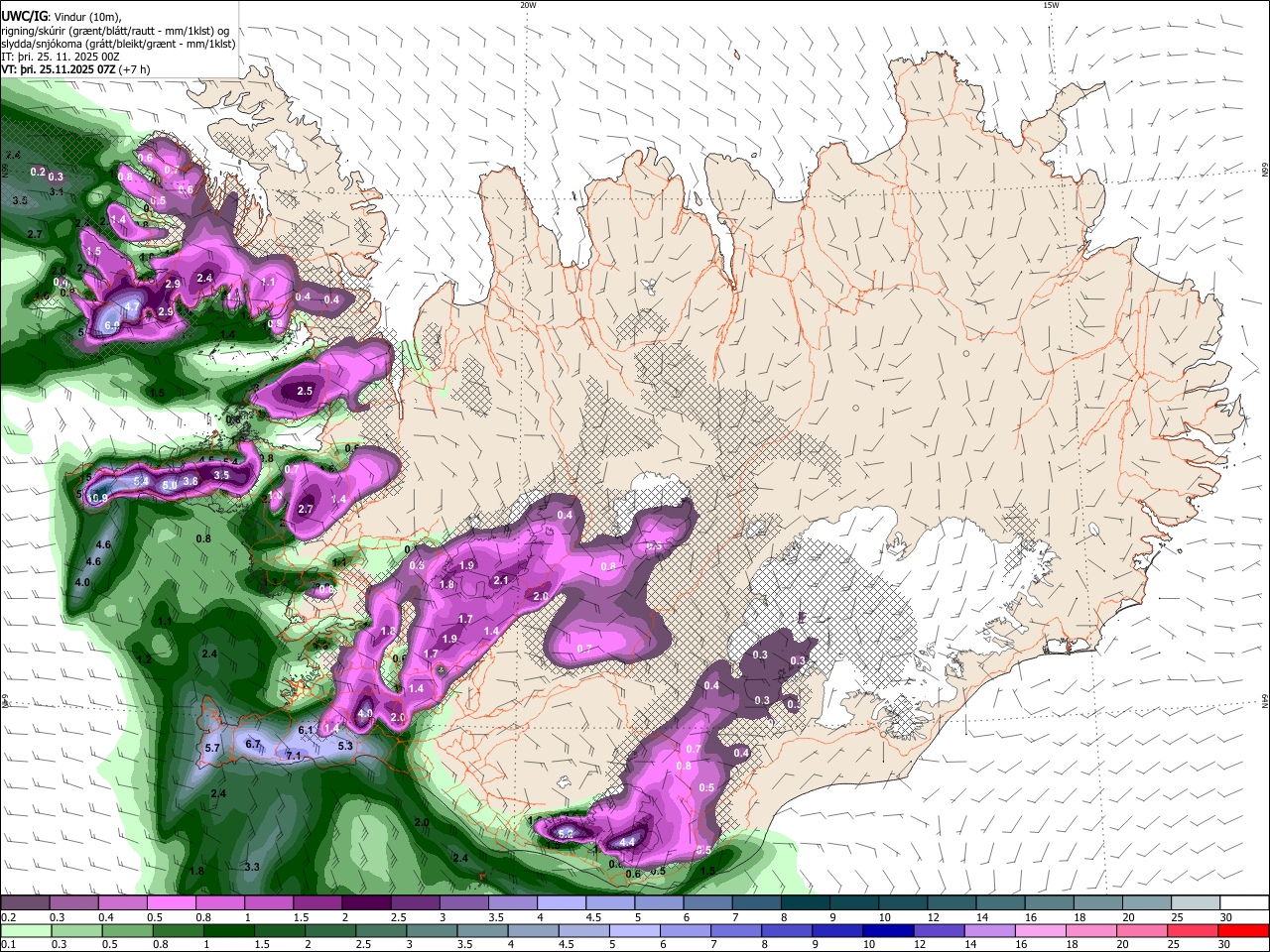This screenshot has height=952, width=1270.
Task: Click the "6.0" value in the Westfjords
Action: [111, 324]
